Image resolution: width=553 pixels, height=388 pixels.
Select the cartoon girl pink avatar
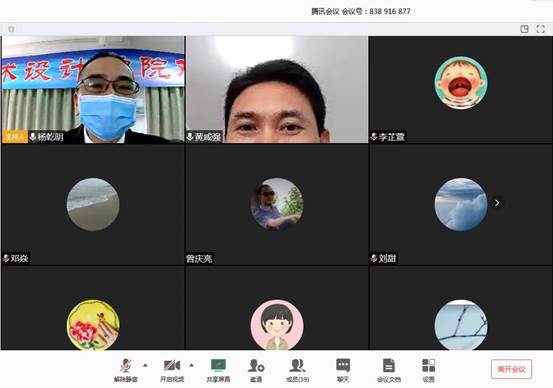click(277, 325)
